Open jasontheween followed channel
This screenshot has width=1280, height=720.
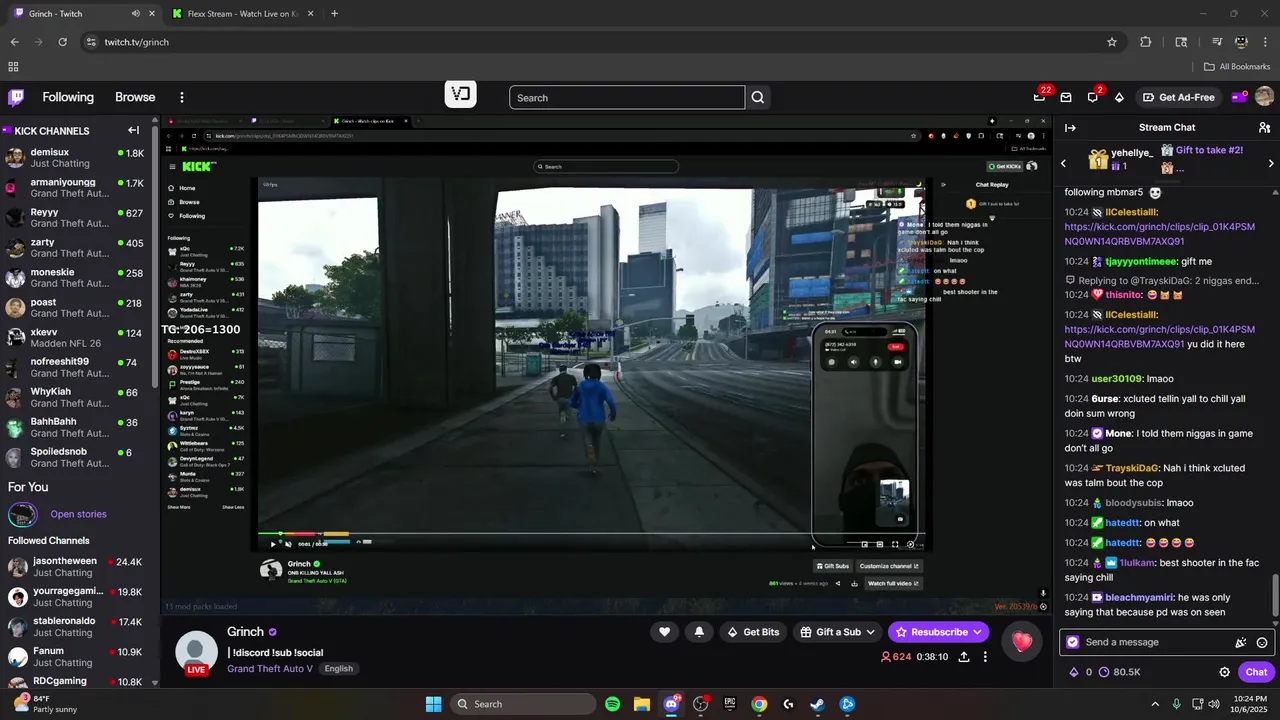75,567
